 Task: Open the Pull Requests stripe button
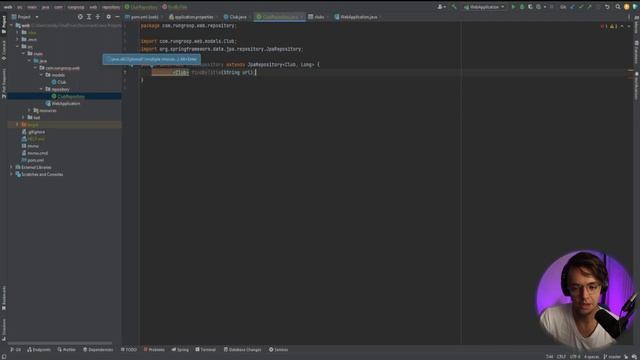4,83
